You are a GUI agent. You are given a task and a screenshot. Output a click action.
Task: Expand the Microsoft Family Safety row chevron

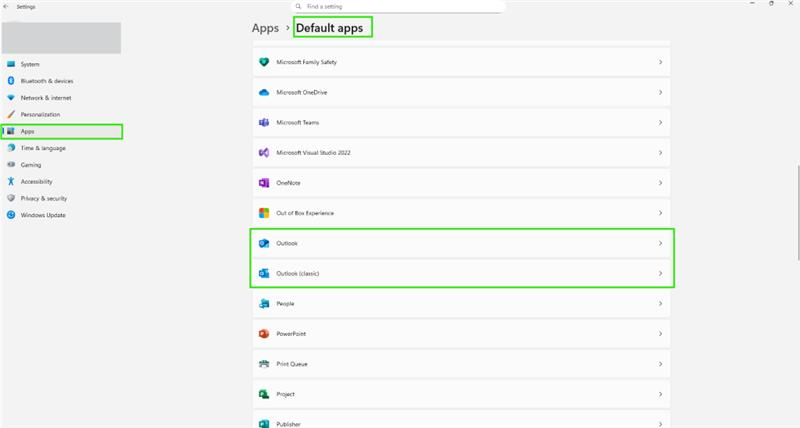(660, 62)
